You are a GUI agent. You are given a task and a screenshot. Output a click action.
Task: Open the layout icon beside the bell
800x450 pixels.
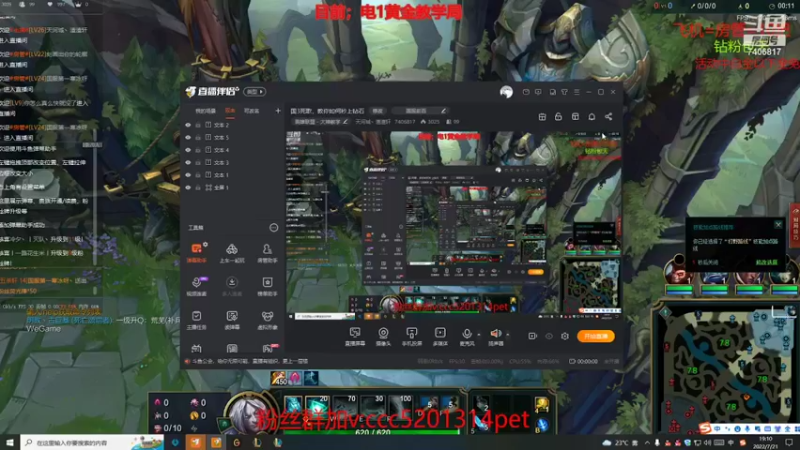click(x=575, y=117)
